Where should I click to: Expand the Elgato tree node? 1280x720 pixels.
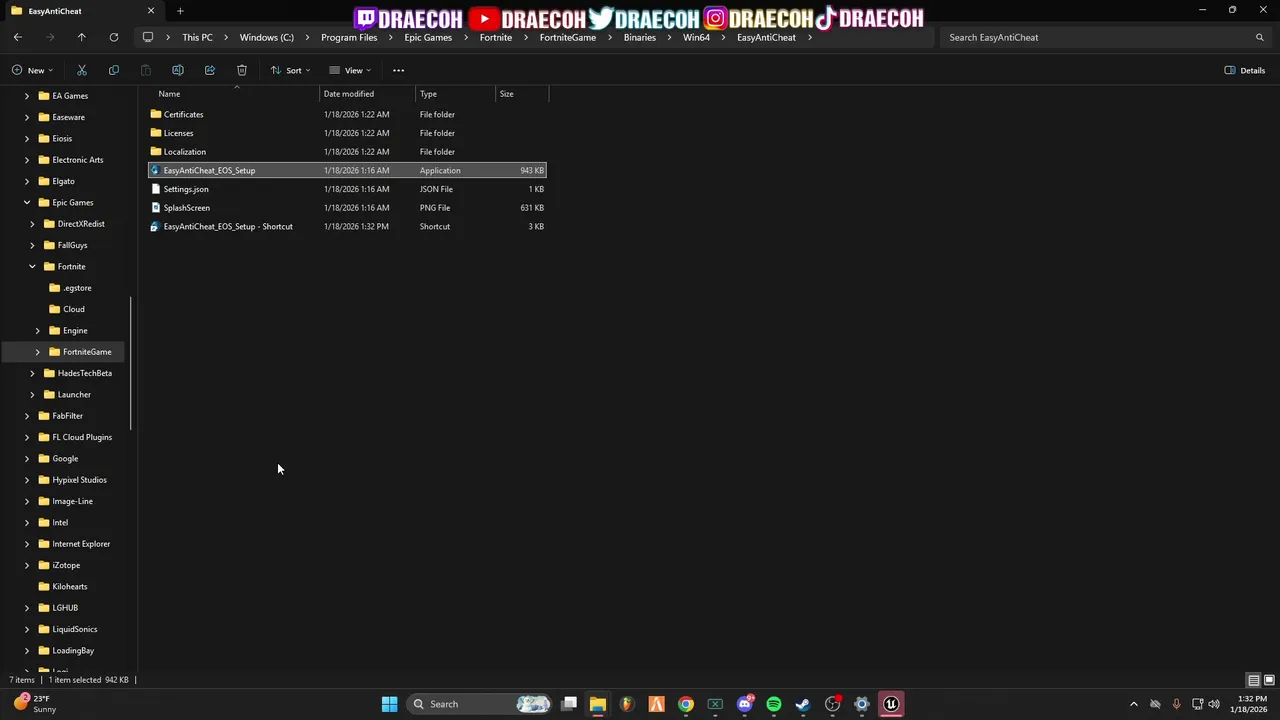tap(27, 181)
